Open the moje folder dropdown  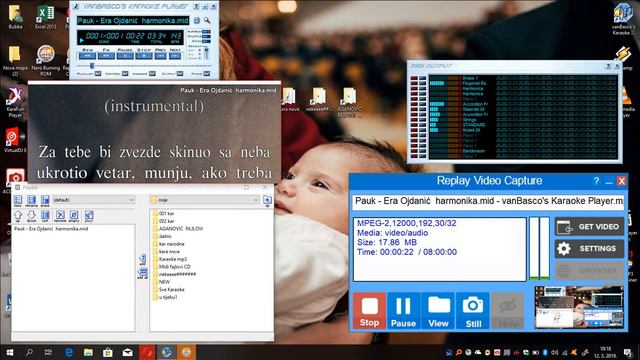click(x=204, y=200)
